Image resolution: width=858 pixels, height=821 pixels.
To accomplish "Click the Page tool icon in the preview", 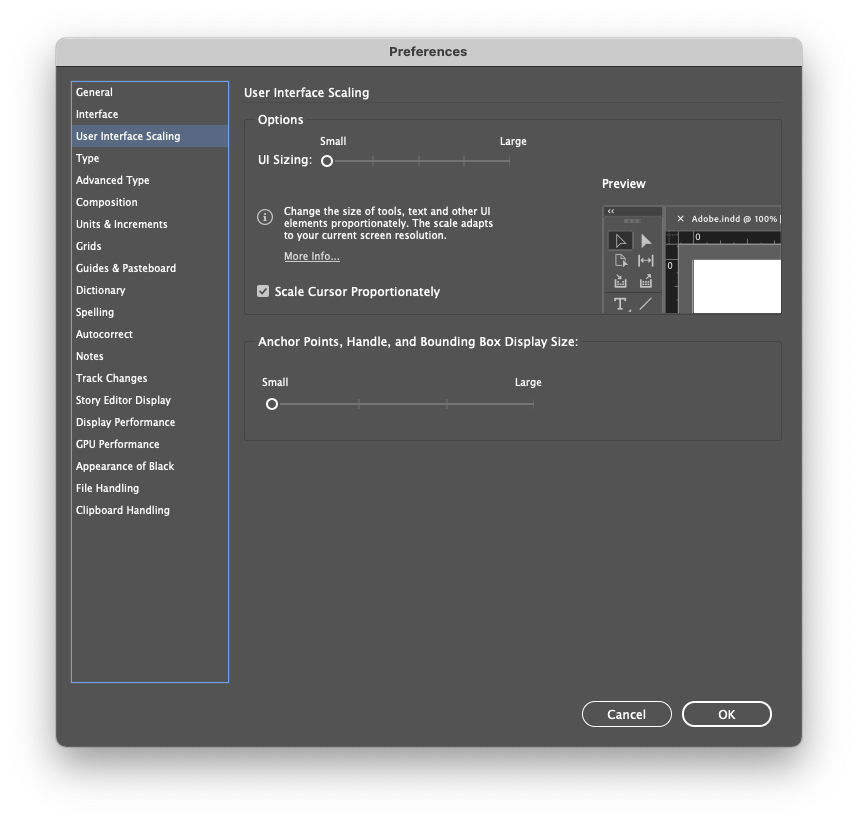I will click(x=621, y=261).
